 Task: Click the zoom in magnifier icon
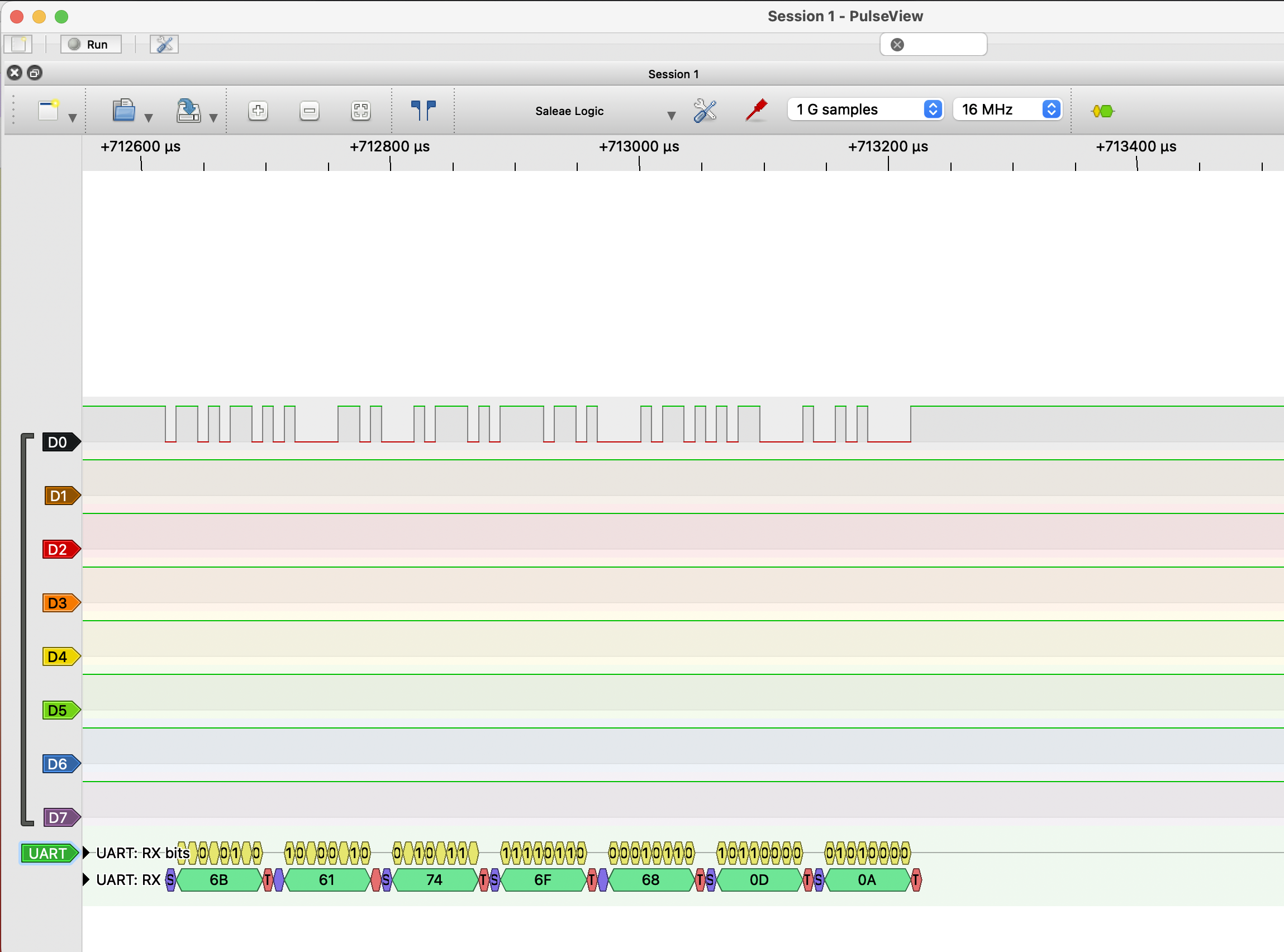coord(258,111)
